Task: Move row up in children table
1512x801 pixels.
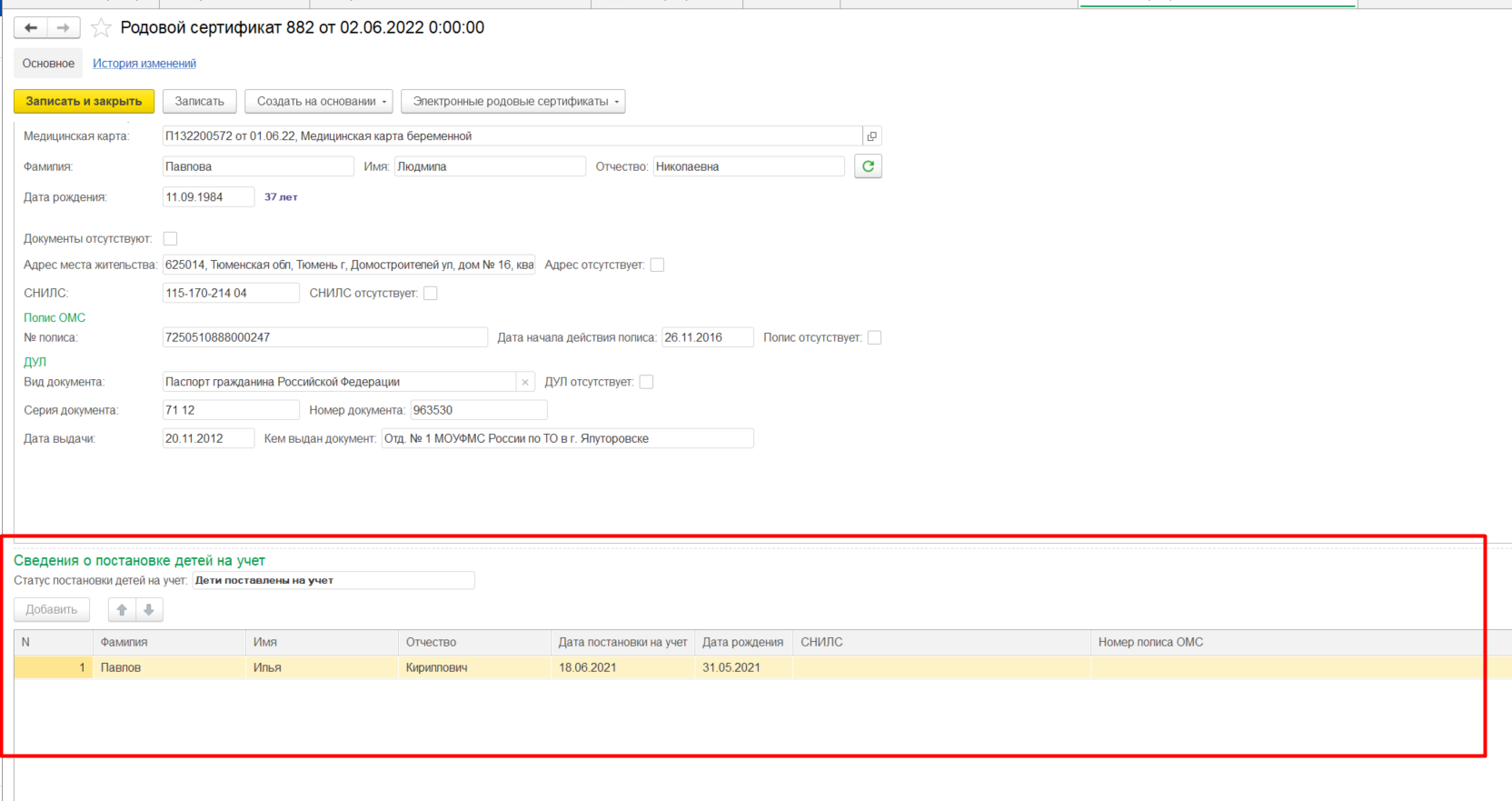Action: [x=122, y=609]
